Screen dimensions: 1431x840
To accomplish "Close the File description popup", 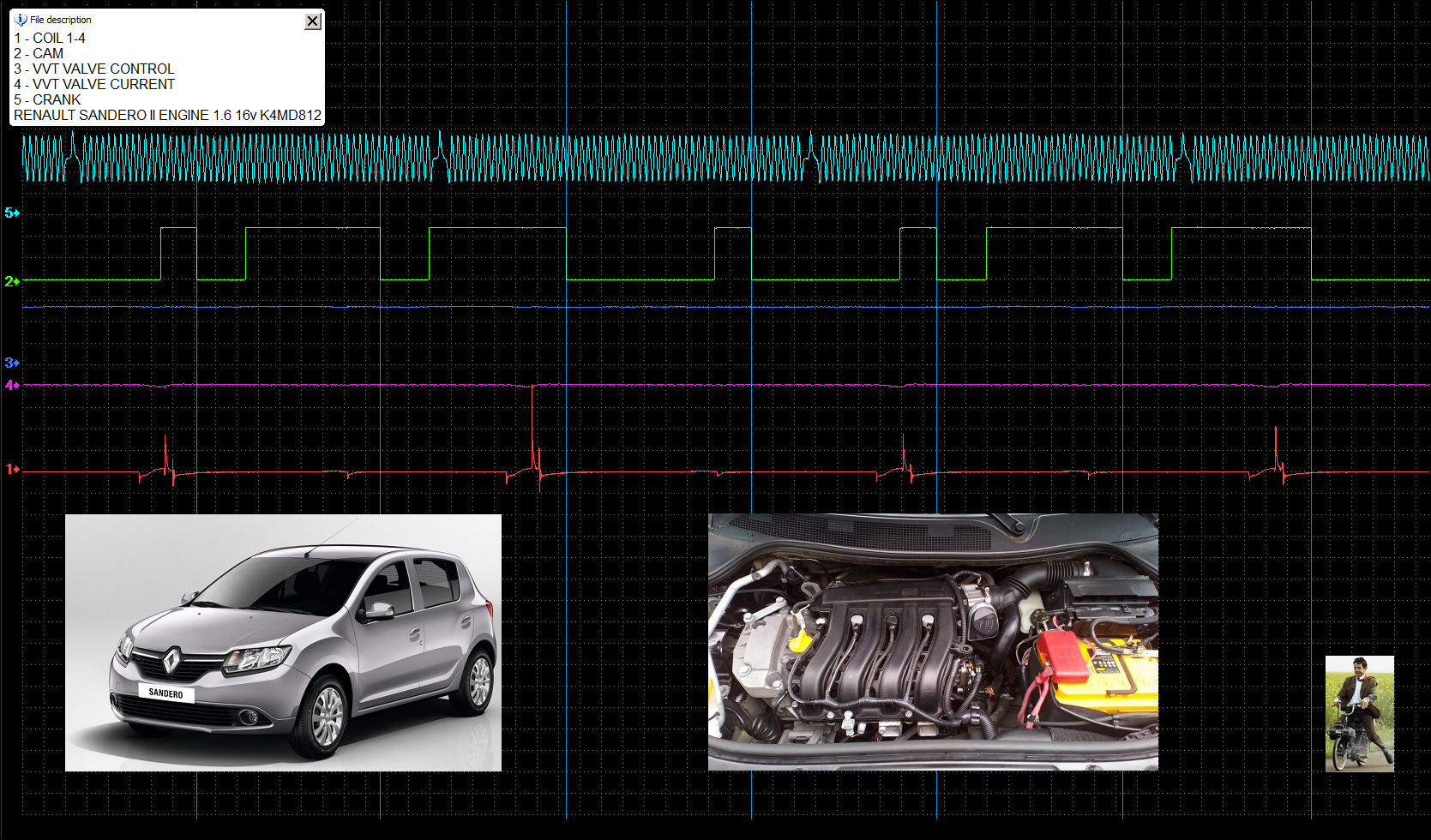I will coord(313,21).
